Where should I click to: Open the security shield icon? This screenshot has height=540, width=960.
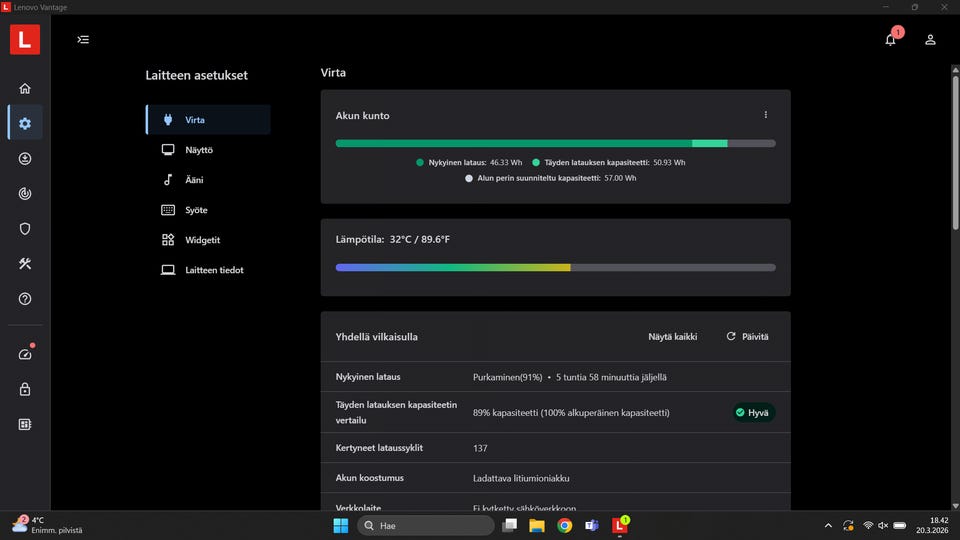click(x=25, y=228)
